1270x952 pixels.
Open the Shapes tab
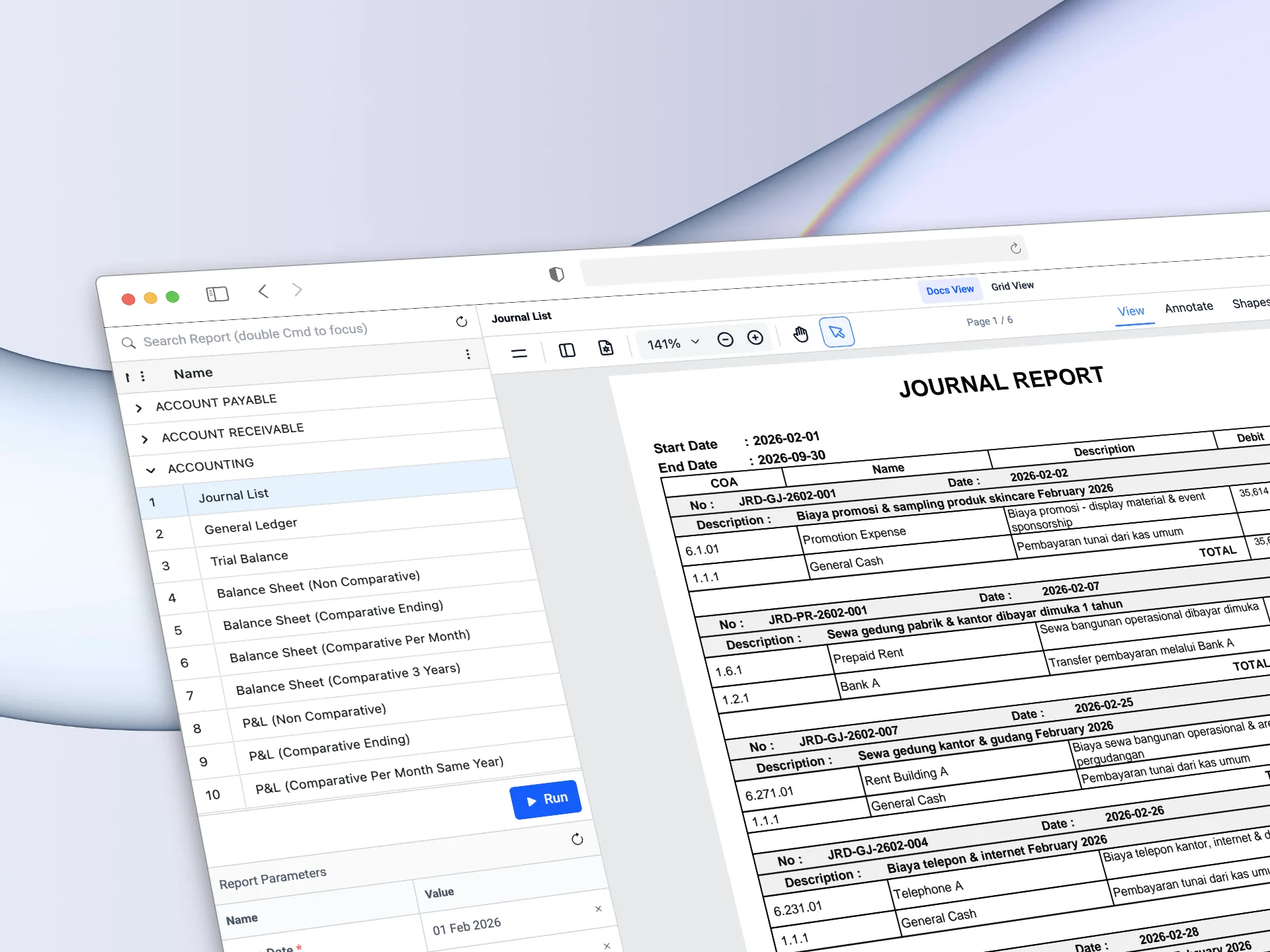coord(1251,303)
